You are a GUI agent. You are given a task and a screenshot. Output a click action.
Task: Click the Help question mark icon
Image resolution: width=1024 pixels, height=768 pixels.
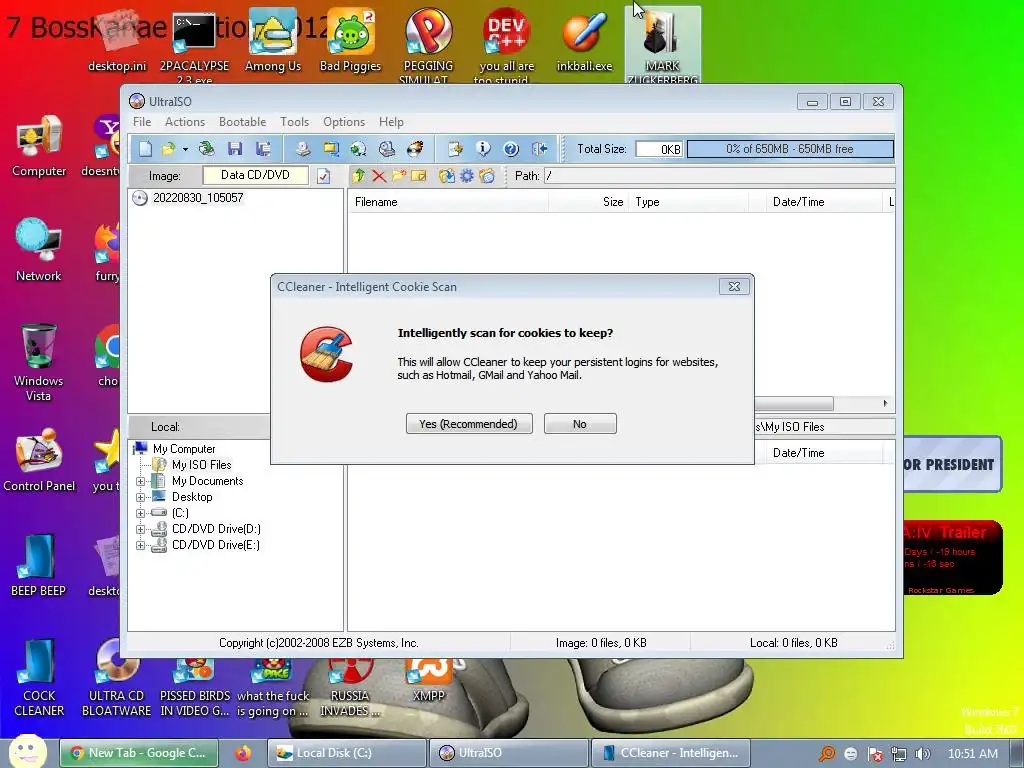[x=511, y=149]
